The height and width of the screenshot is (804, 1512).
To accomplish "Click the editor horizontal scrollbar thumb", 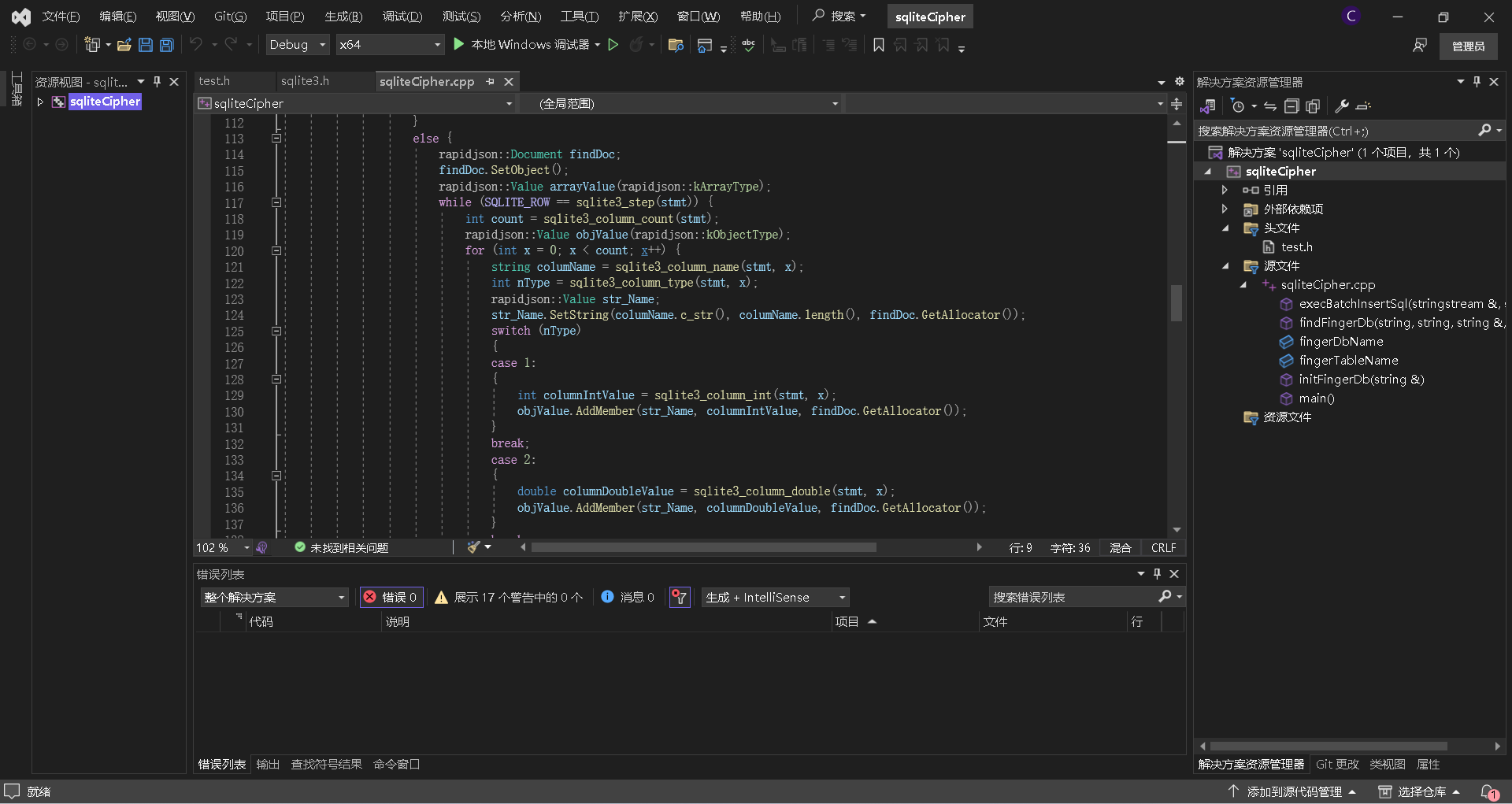I will click(703, 547).
